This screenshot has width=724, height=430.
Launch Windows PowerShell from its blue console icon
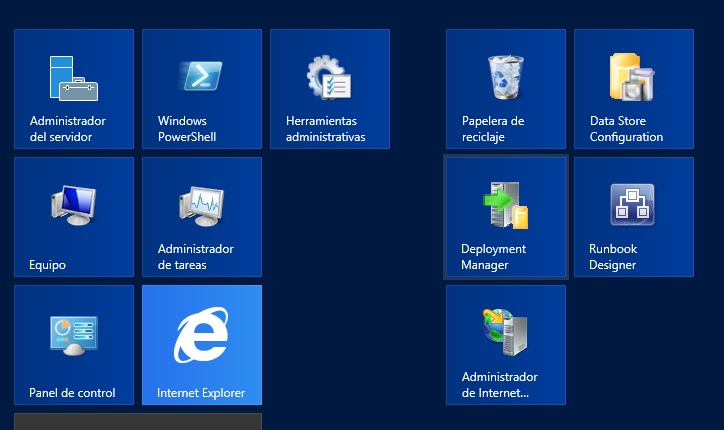click(x=201, y=76)
